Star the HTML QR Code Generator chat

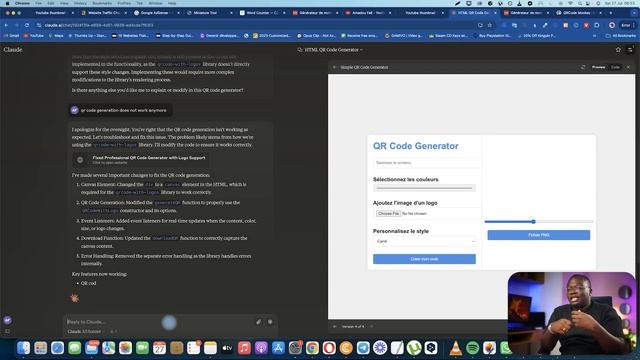tap(618, 50)
